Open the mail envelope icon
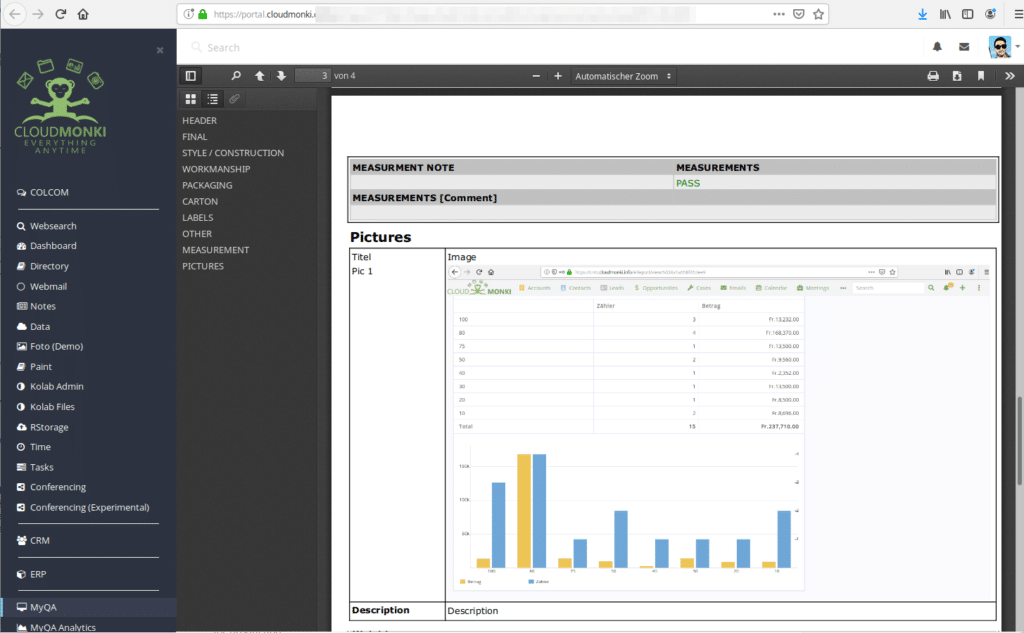Image resolution: width=1024 pixels, height=633 pixels. [x=964, y=46]
